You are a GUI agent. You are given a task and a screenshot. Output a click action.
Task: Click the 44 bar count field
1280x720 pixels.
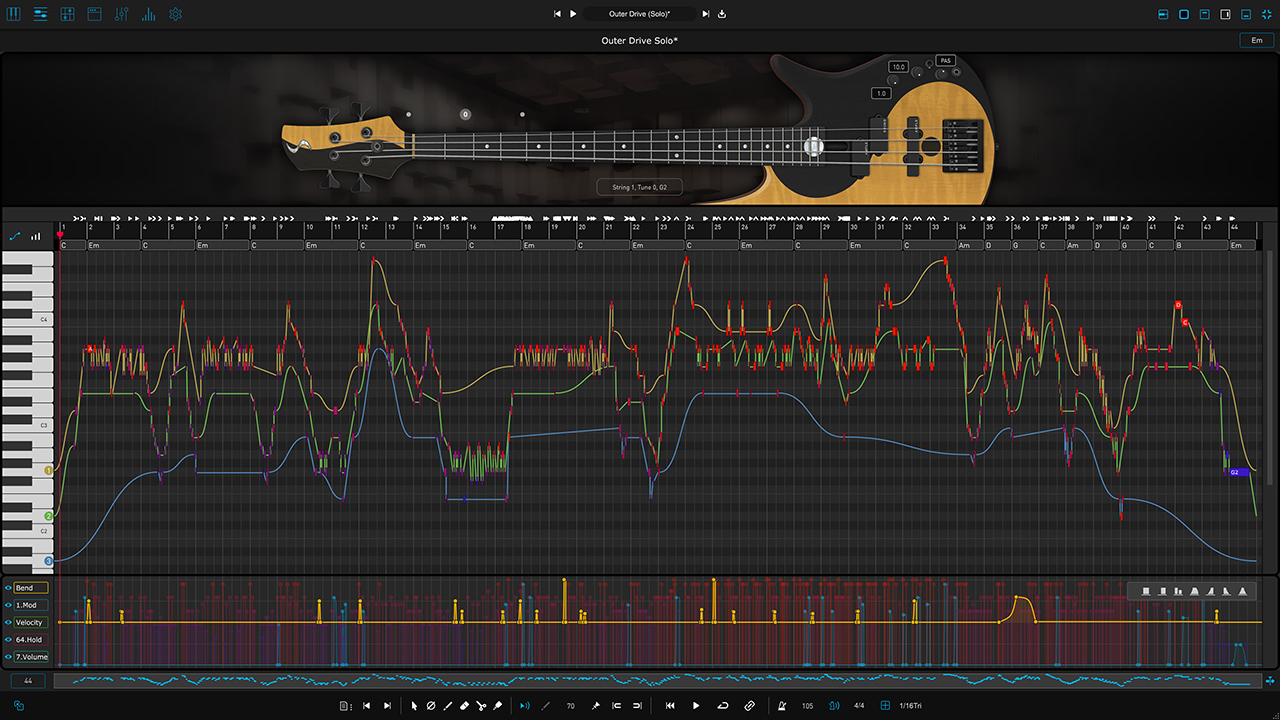pyautogui.click(x=28, y=681)
